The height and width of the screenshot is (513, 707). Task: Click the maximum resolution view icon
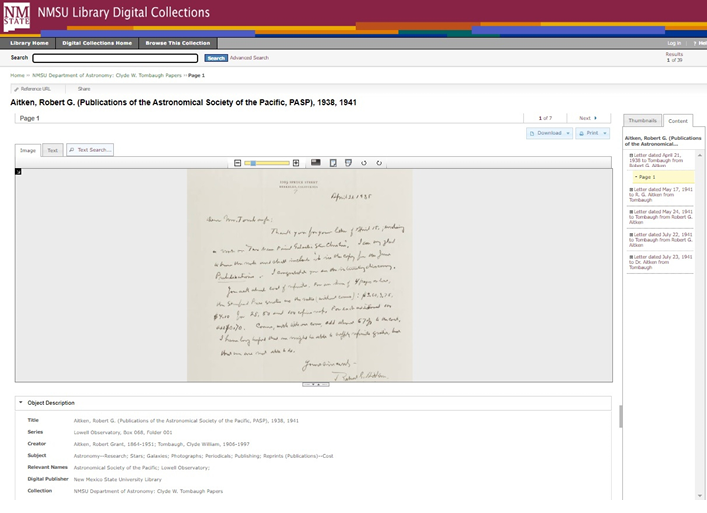point(316,162)
